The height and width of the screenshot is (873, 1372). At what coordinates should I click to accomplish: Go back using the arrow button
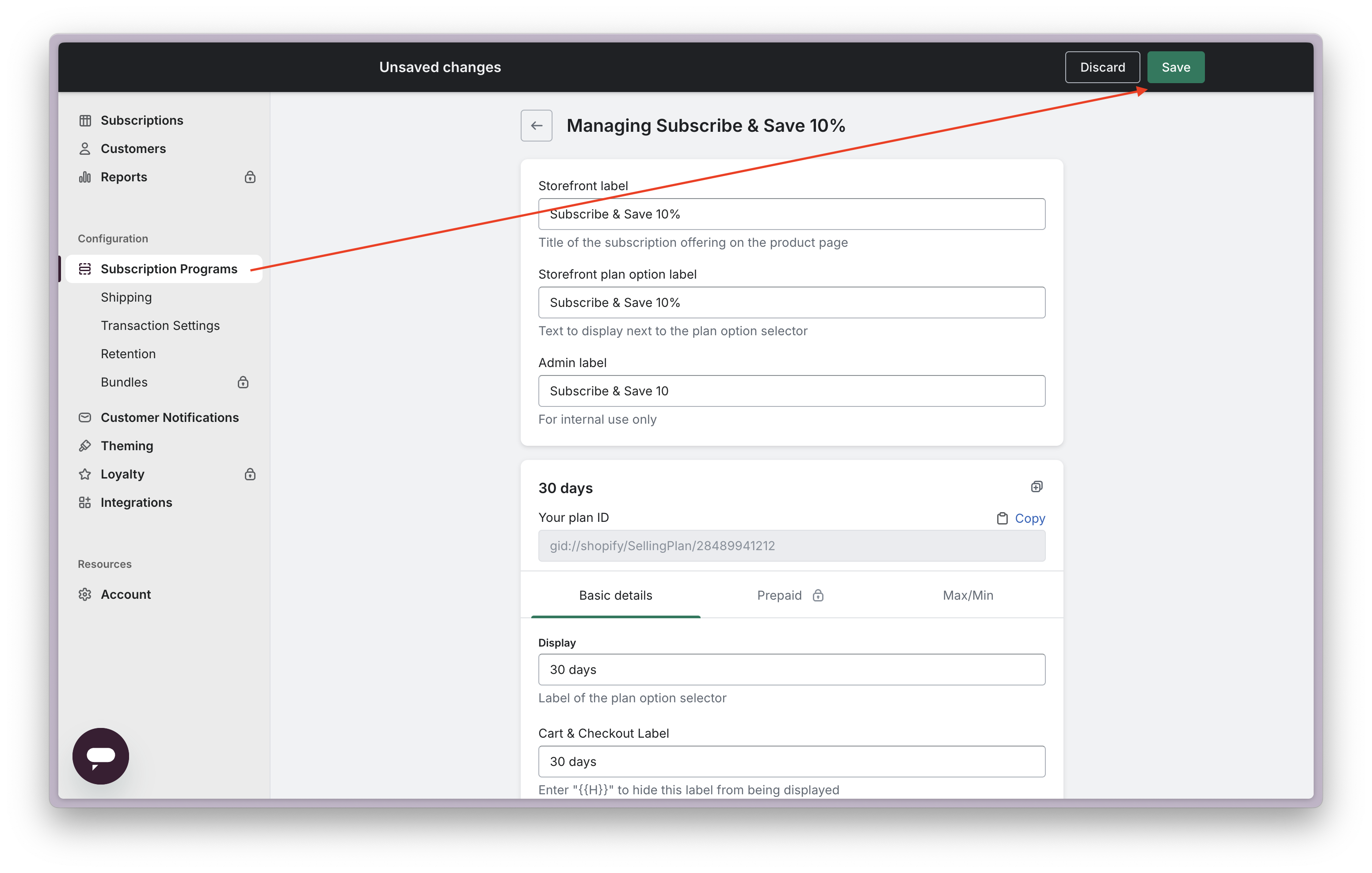(536, 126)
